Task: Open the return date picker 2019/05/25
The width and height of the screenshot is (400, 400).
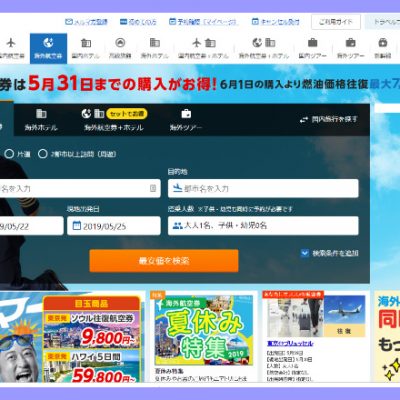Action: coord(114,226)
